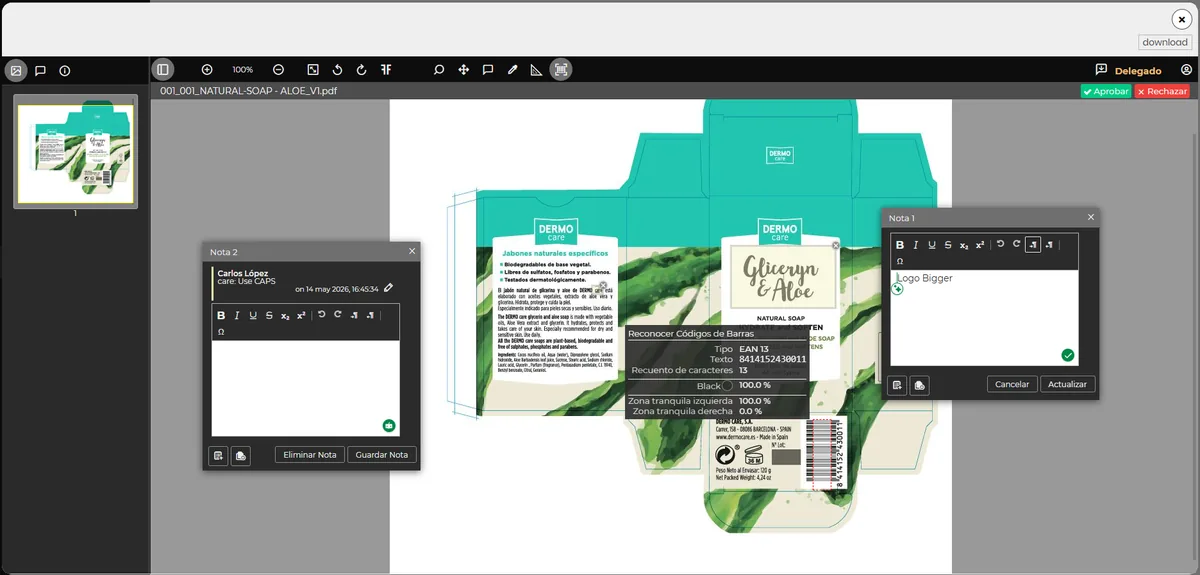The image size is (1200, 575).
Task: Click the Delegado label
Action: tap(1138, 71)
